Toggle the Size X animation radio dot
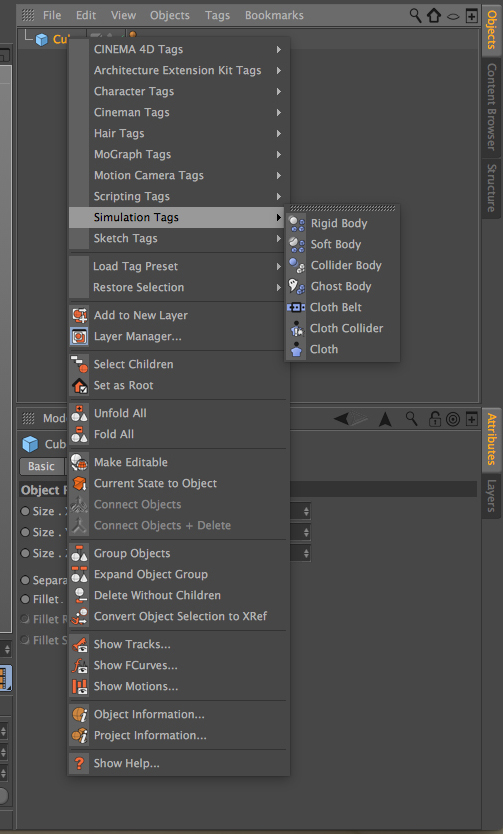503x834 pixels. click(x=25, y=511)
